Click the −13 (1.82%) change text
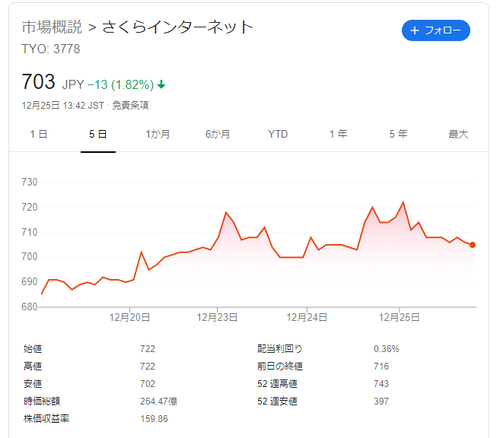This screenshot has width=500, height=438. pos(120,85)
